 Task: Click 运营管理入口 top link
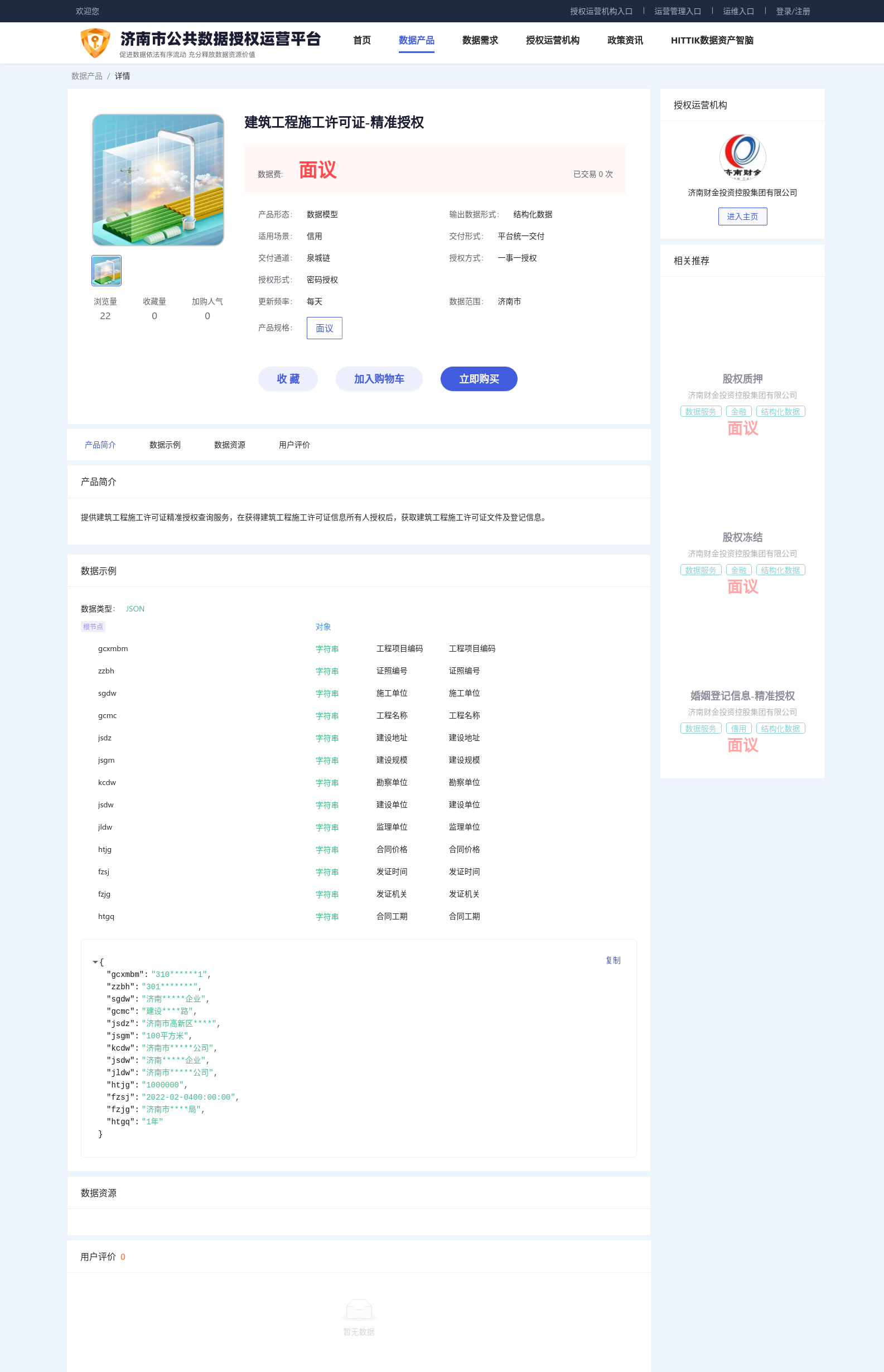pos(677,11)
